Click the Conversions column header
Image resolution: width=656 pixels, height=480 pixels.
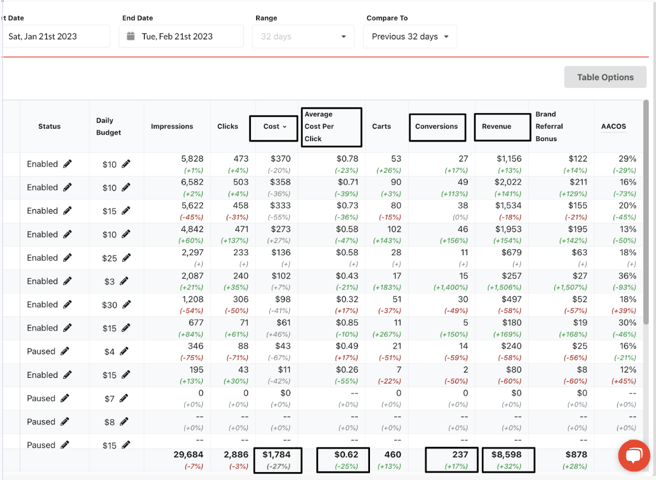436,126
